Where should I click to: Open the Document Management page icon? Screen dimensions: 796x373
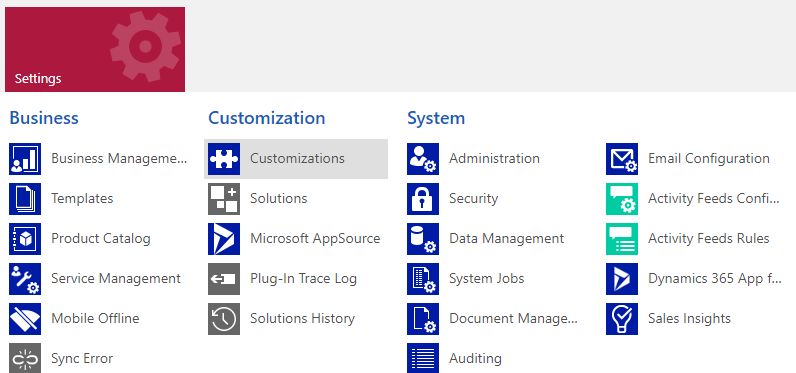(x=423, y=319)
